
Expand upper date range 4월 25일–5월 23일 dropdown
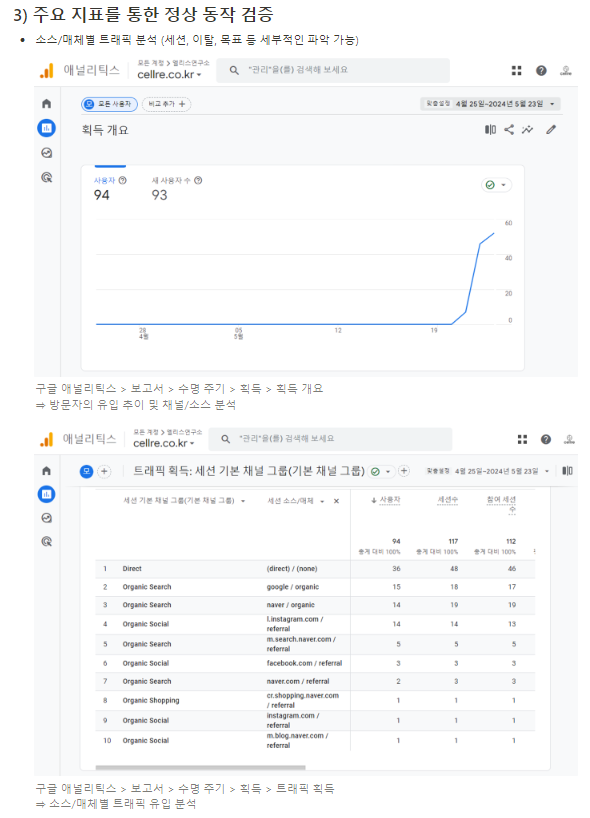coord(490,104)
